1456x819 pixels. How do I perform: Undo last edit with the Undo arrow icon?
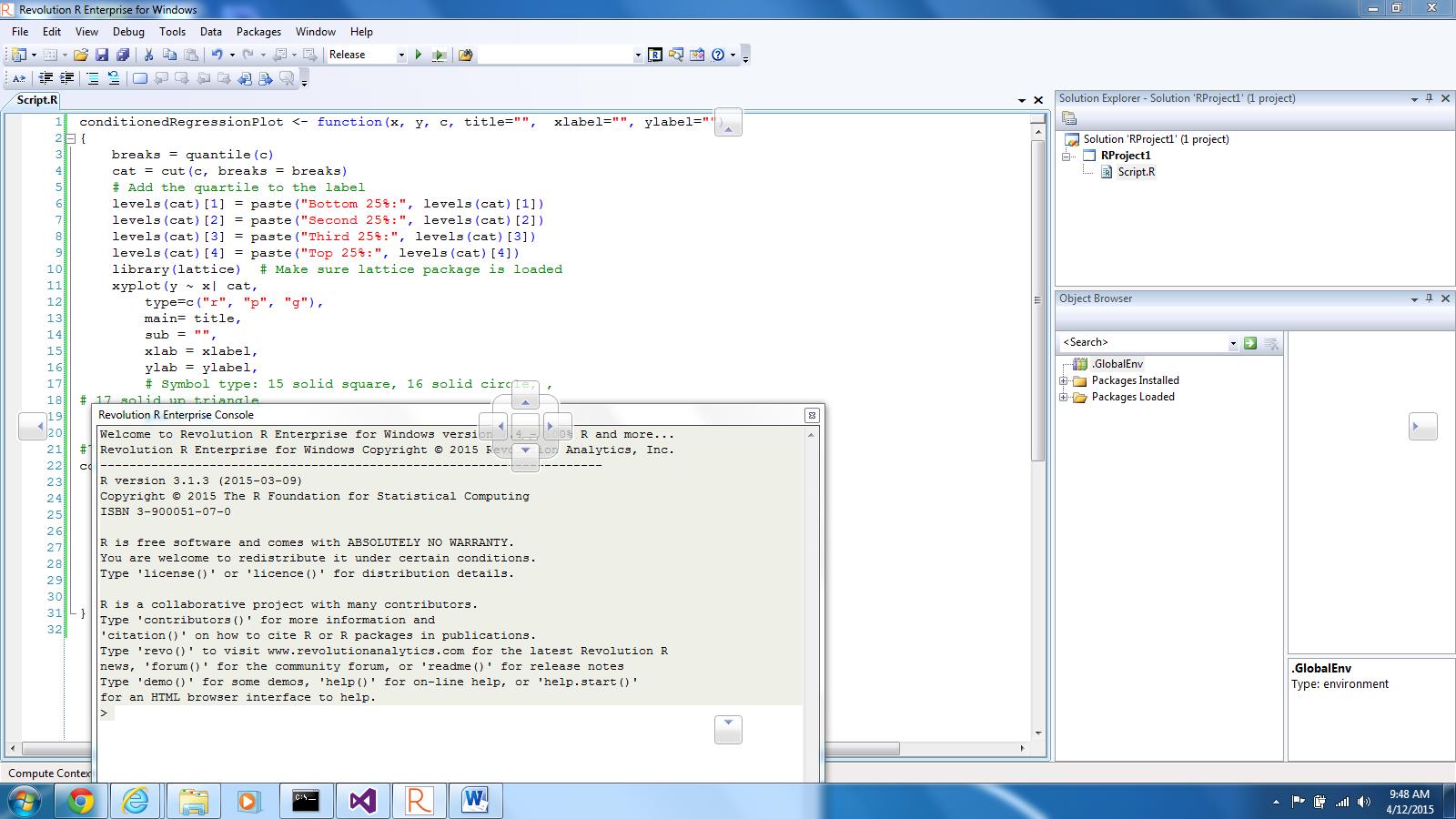(217, 55)
